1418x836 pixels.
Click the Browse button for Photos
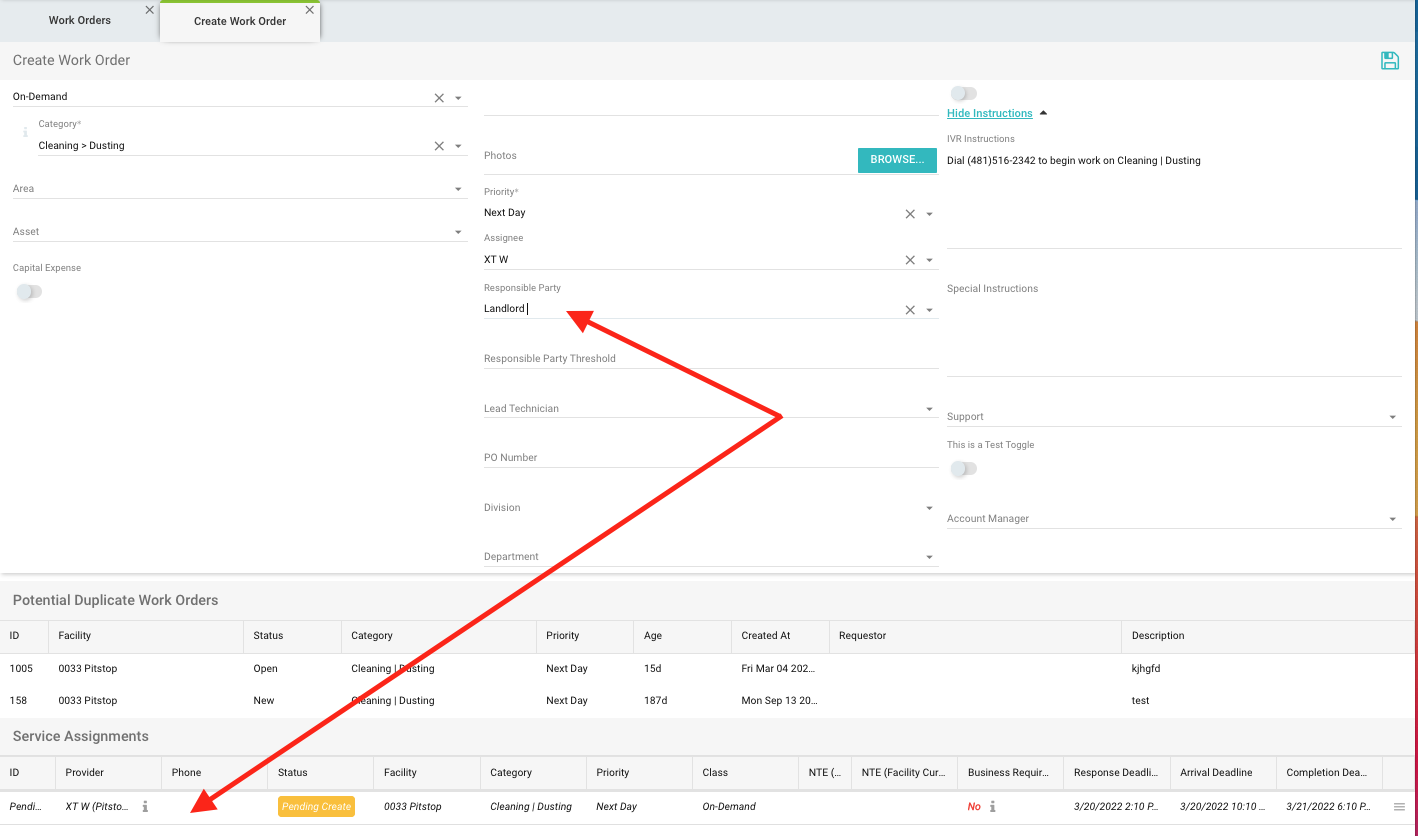pos(897,160)
